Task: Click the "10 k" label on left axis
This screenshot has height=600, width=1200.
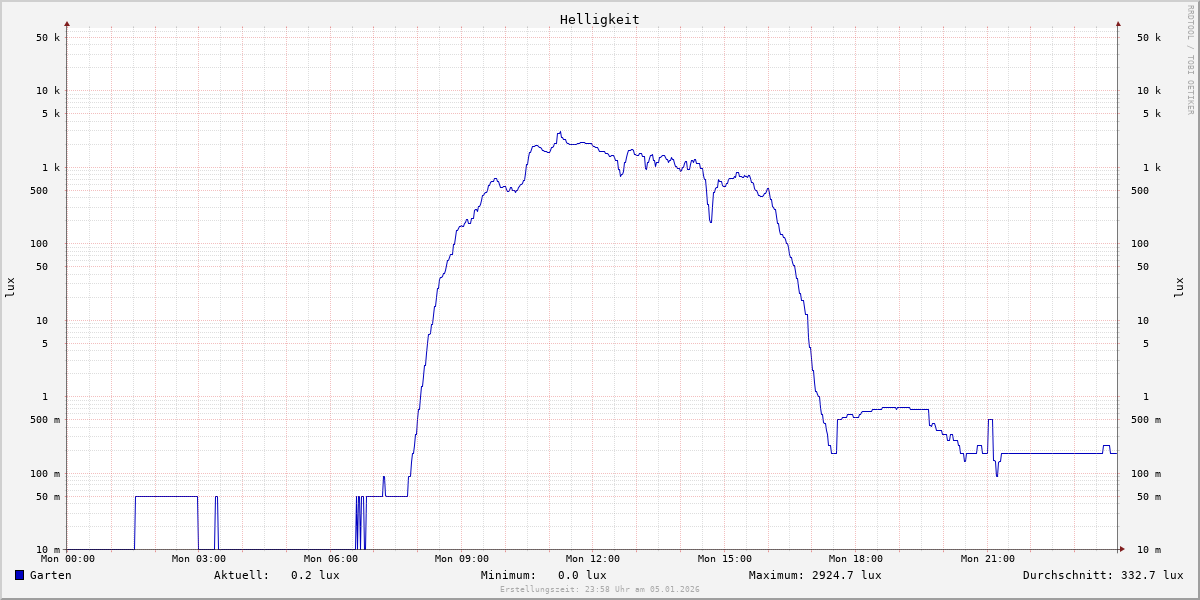Action: (x=48, y=91)
